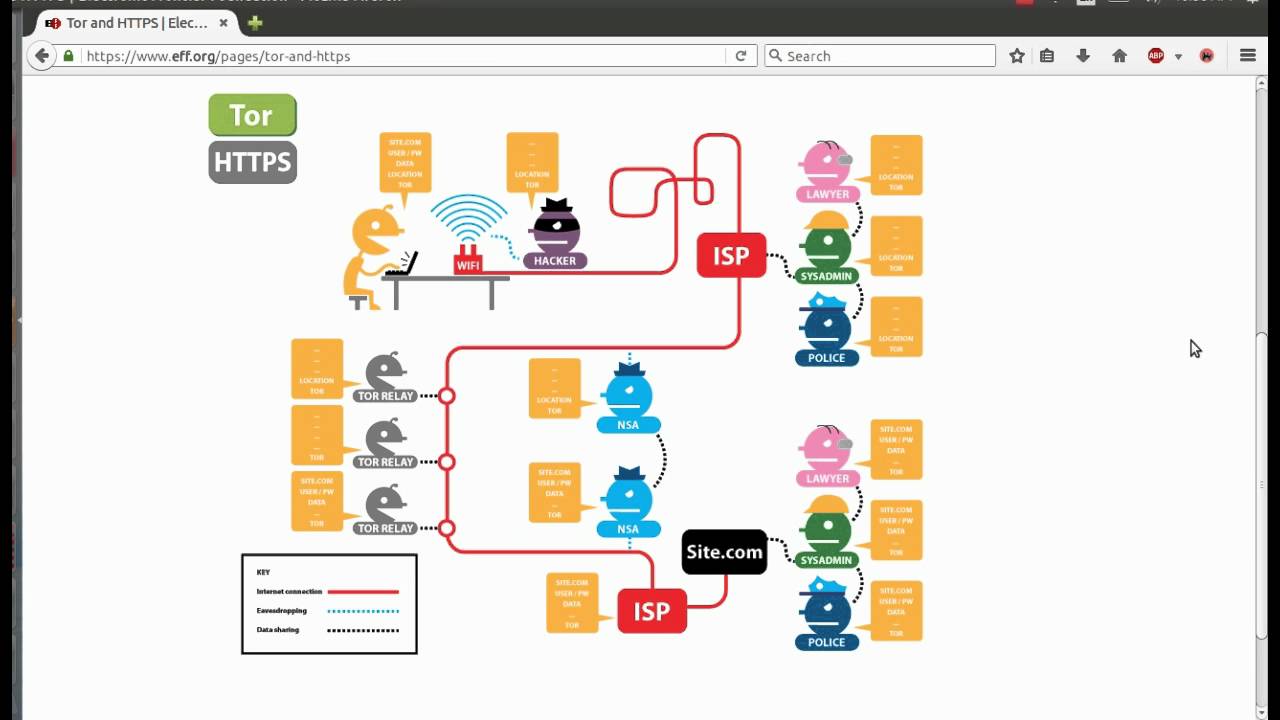Screen dimensions: 1280x720
Task: Click the upper ISP red box
Action: (731, 255)
